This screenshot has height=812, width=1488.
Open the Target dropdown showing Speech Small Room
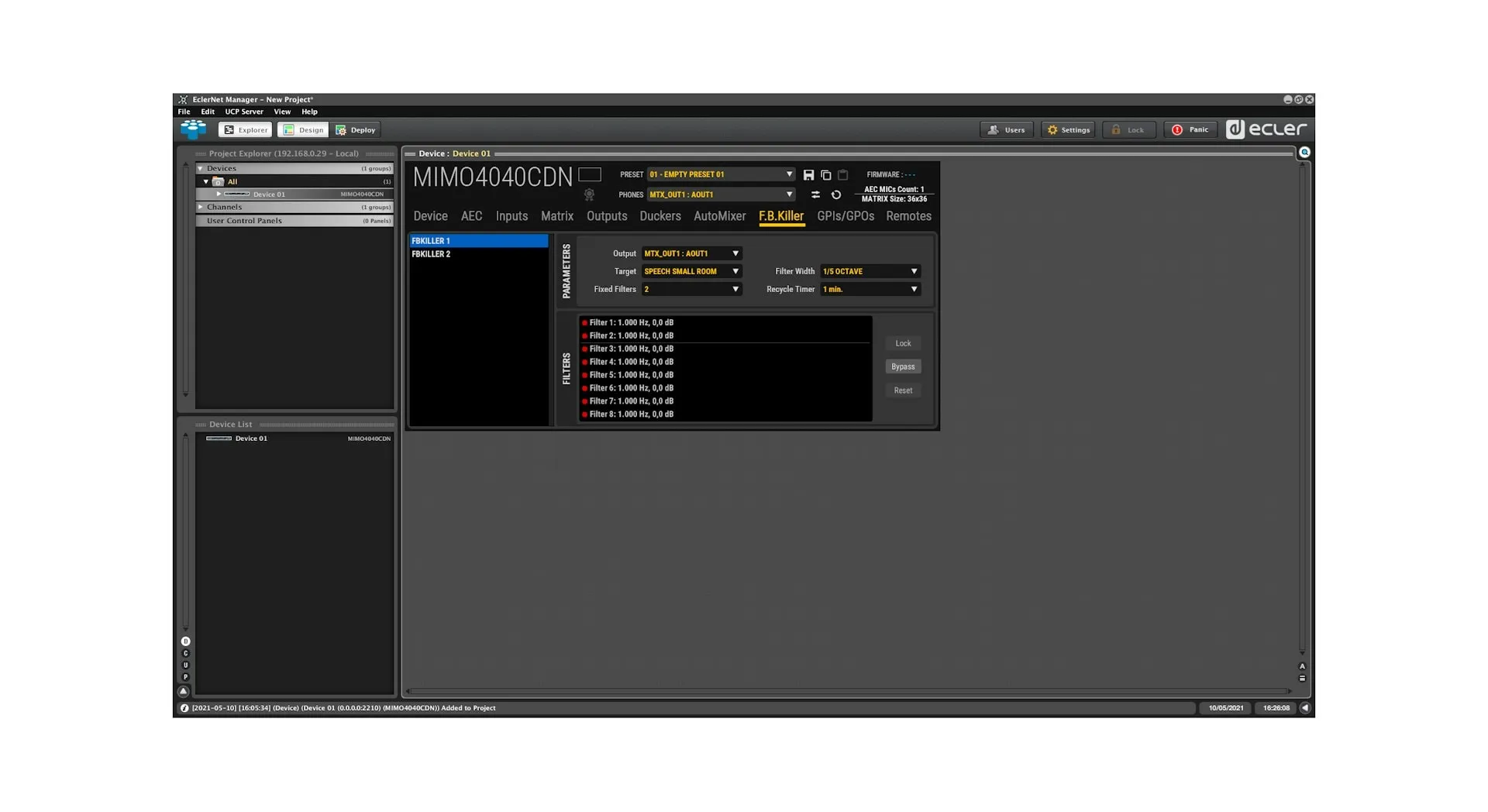click(x=691, y=272)
